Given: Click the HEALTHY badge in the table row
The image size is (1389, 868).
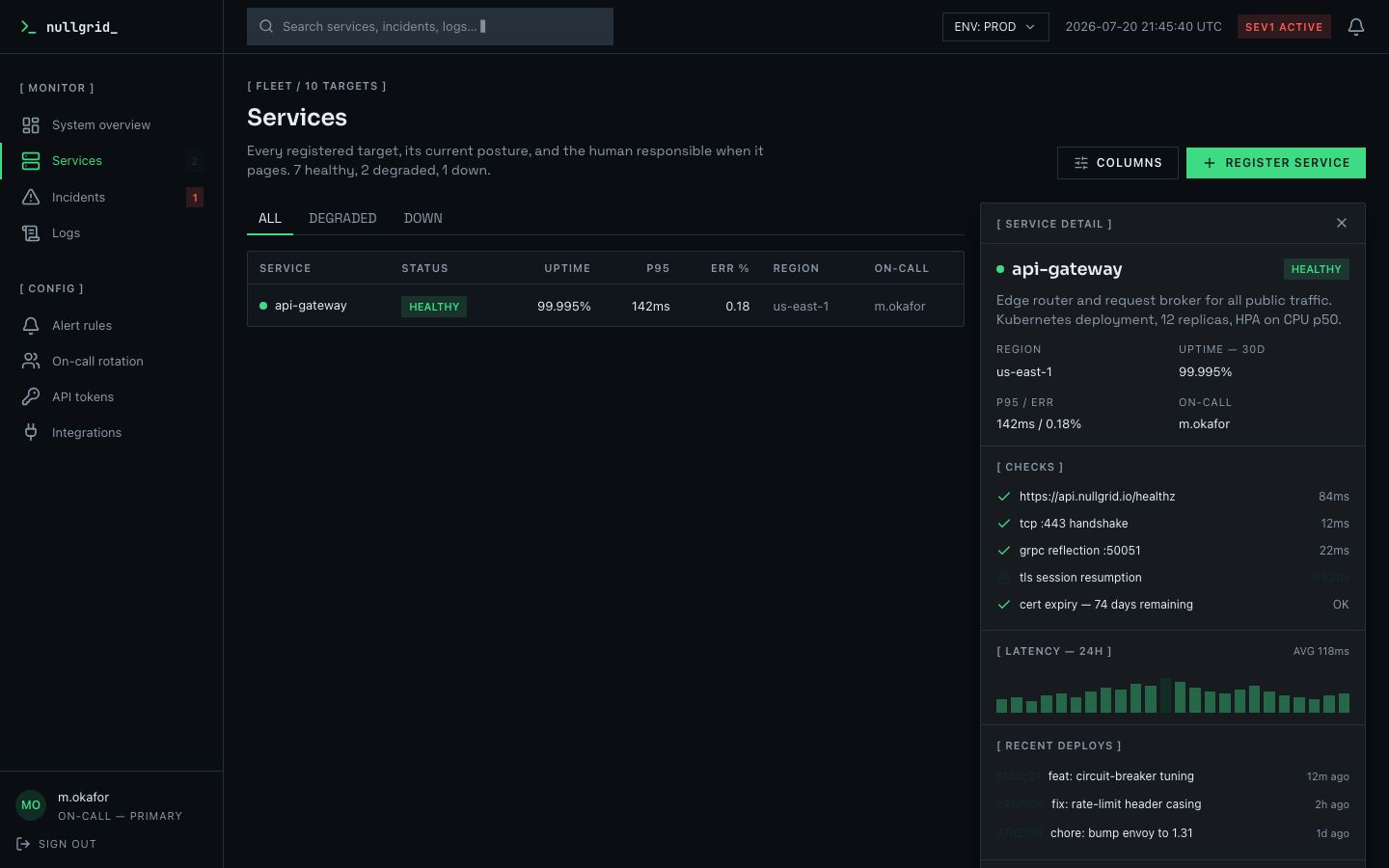Looking at the screenshot, I should [x=434, y=307].
